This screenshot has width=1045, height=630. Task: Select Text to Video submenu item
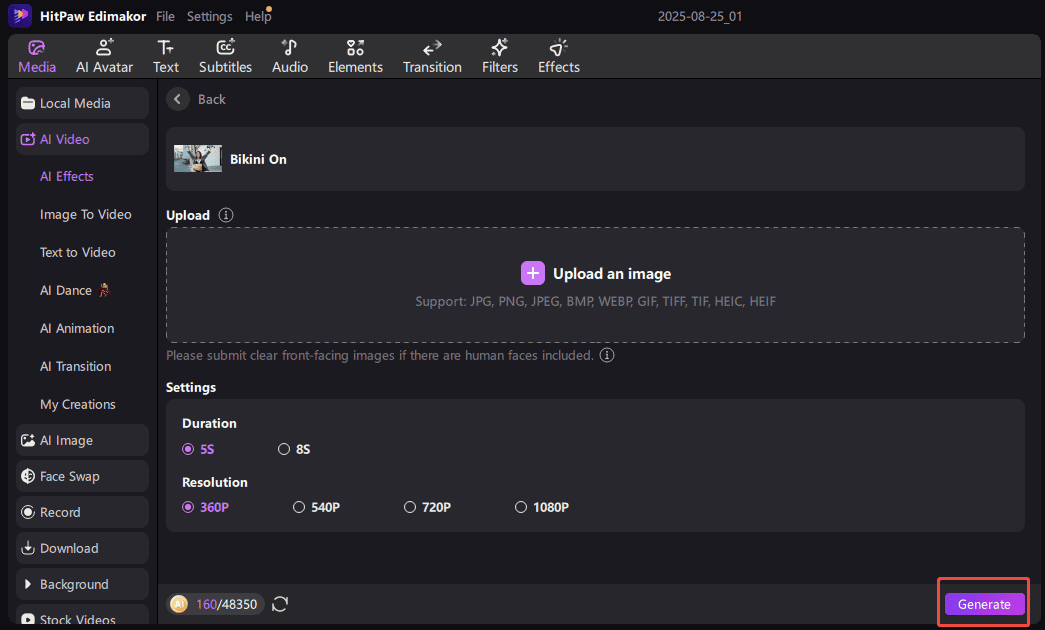77,253
